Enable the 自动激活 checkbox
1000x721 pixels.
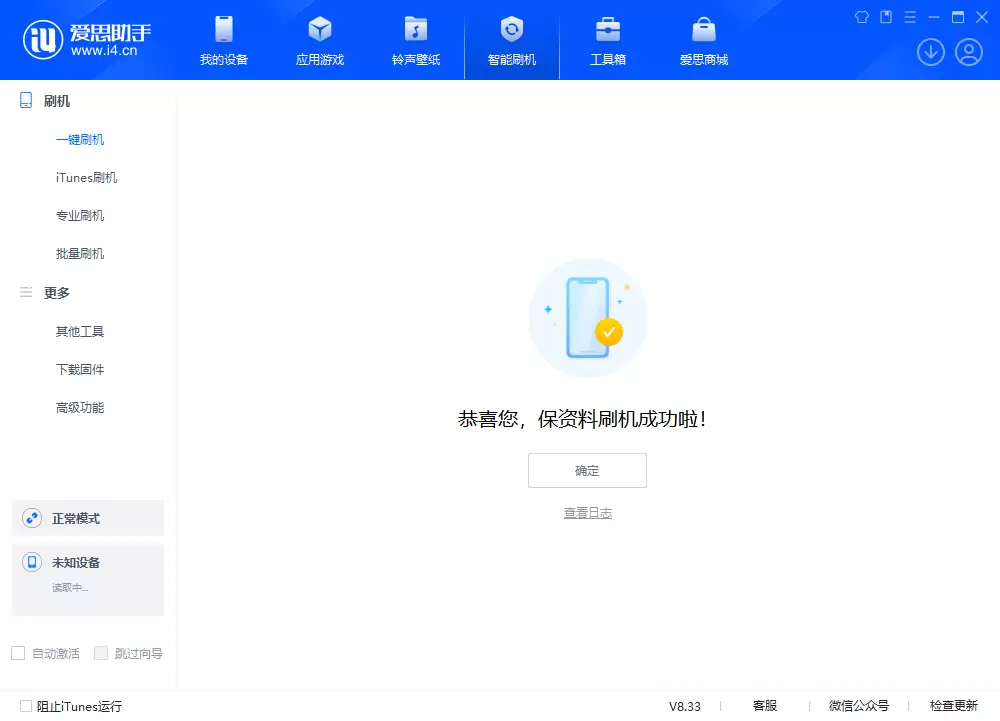click(x=18, y=652)
